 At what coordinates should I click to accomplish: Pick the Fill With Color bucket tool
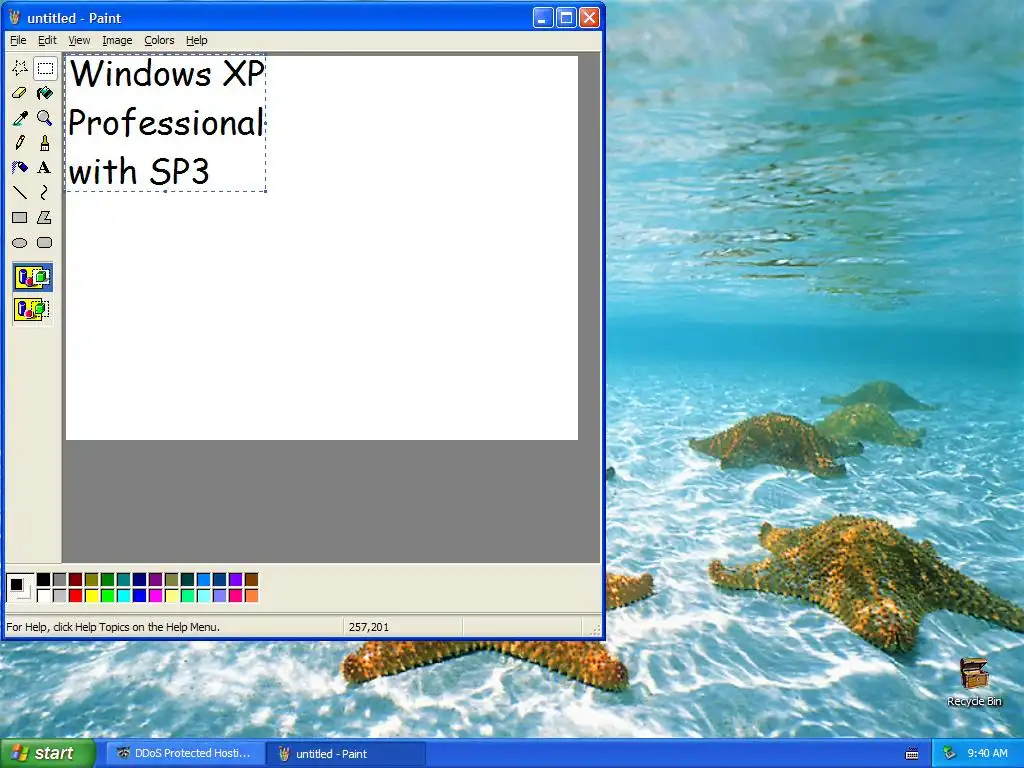(44, 93)
